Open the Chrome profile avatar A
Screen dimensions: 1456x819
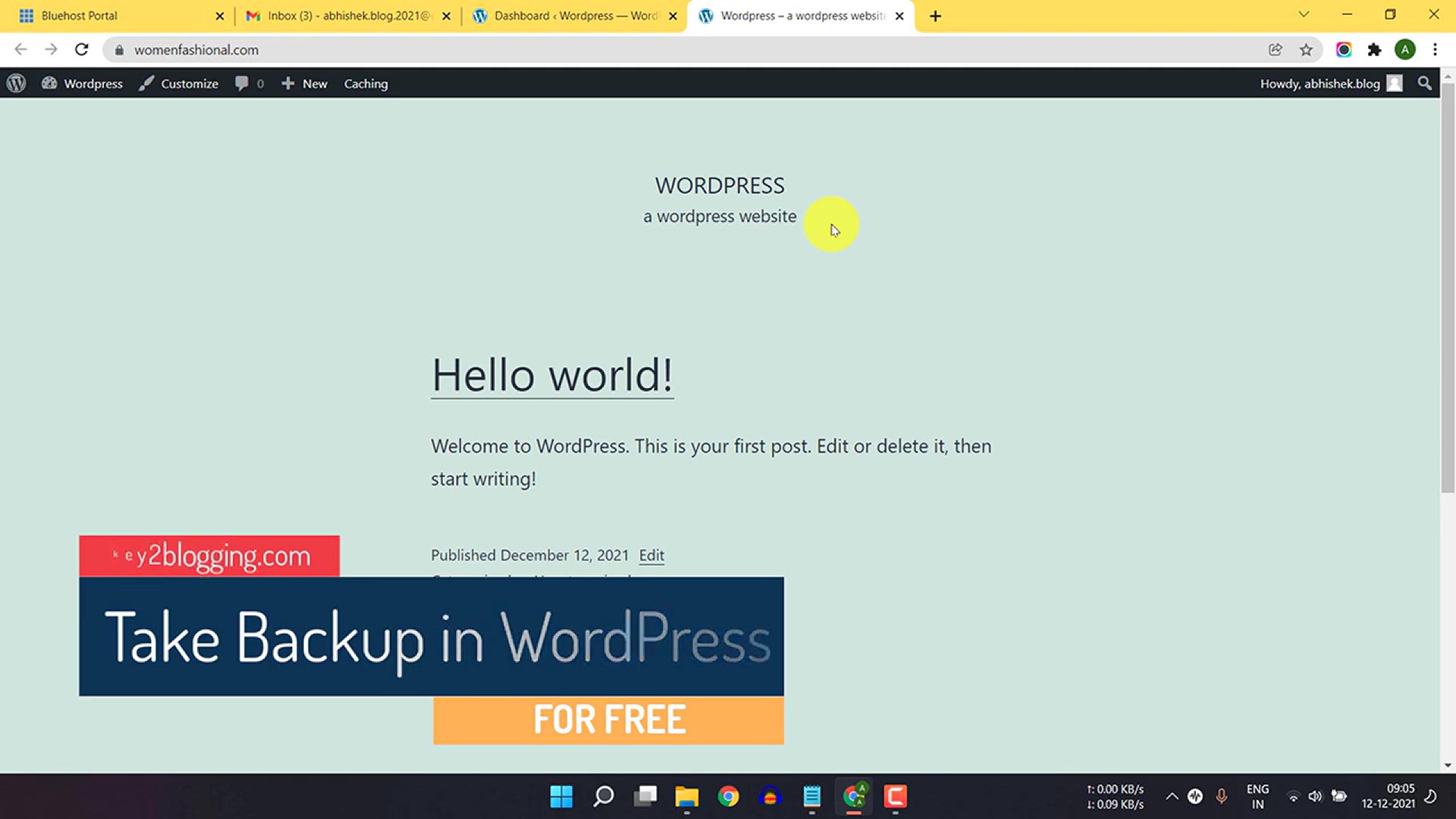click(x=1405, y=50)
